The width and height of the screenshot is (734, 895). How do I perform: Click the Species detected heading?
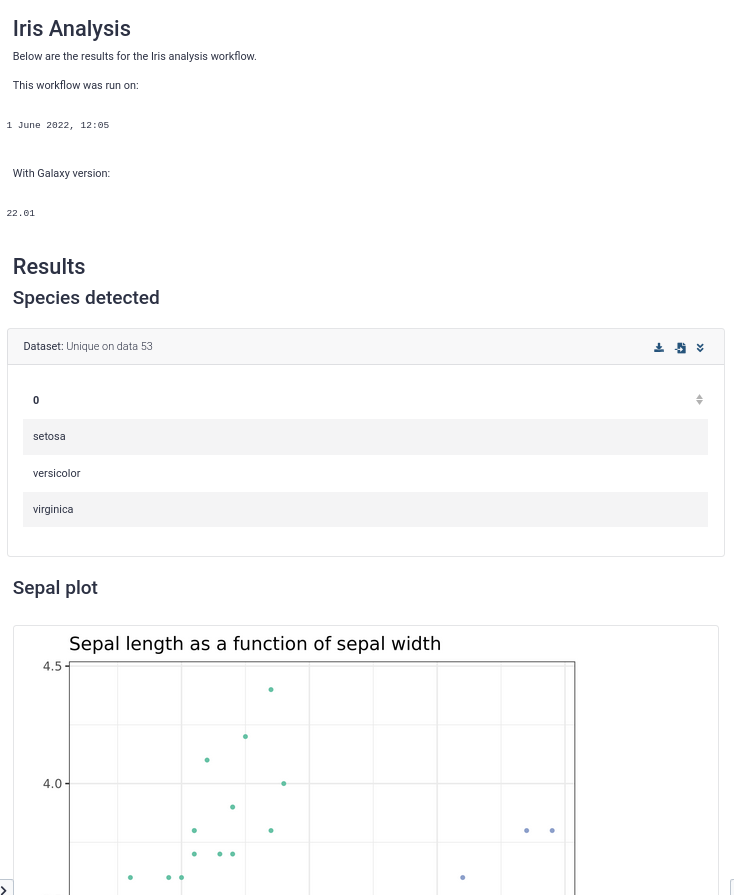(x=86, y=297)
